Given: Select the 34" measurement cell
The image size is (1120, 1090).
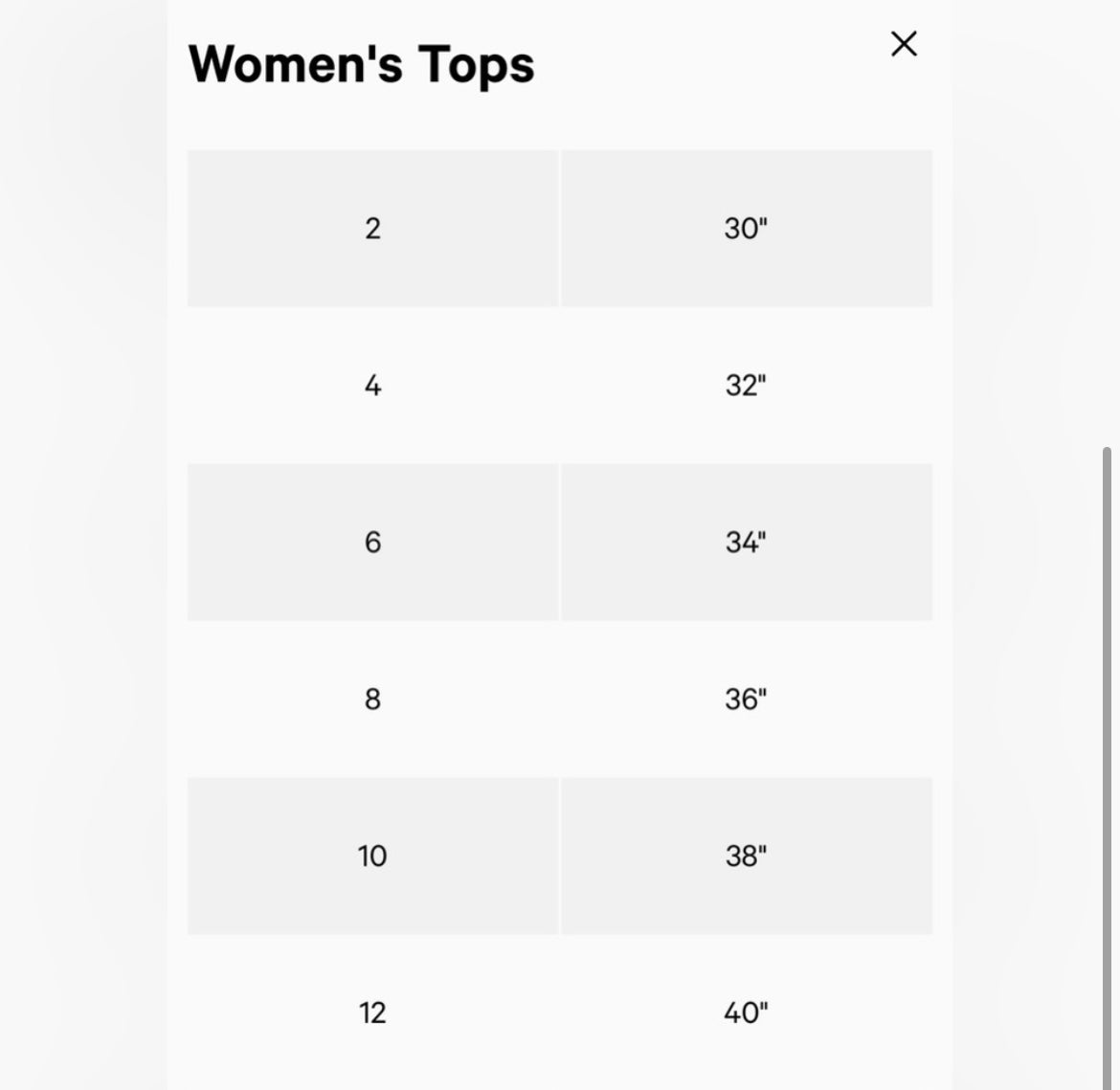Looking at the screenshot, I should tap(746, 543).
